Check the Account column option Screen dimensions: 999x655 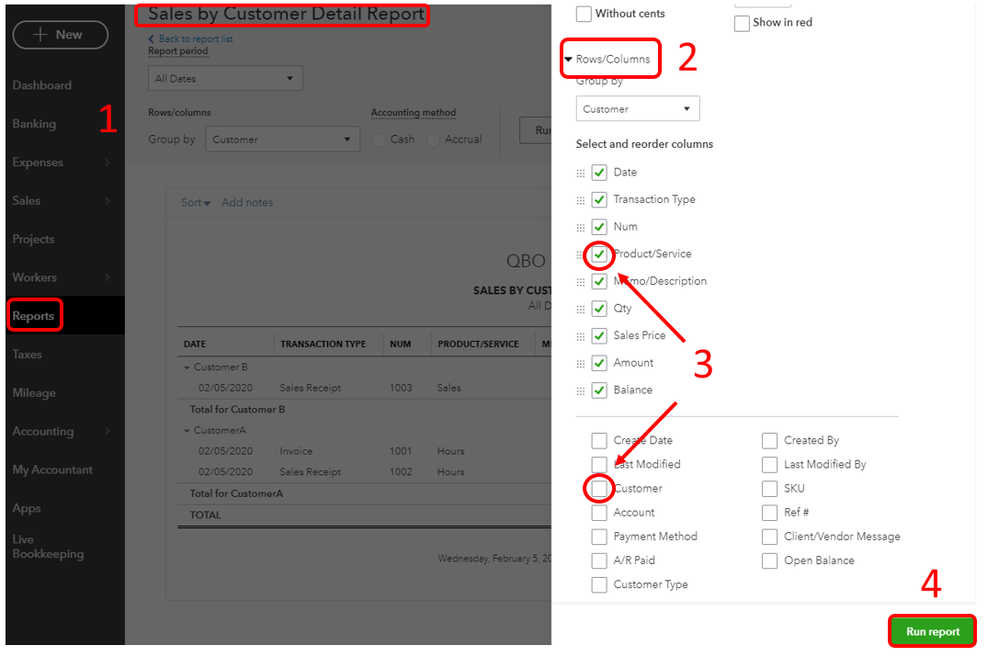pyautogui.click(x=599, y=513)
